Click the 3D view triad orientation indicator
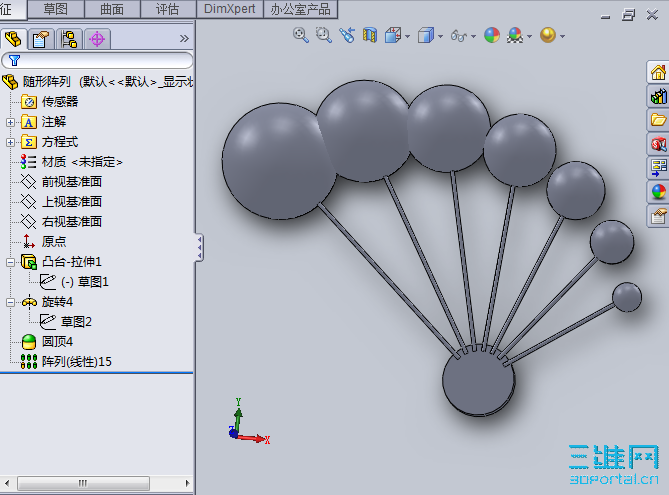The image size is (669, 495). coord(249,422)
